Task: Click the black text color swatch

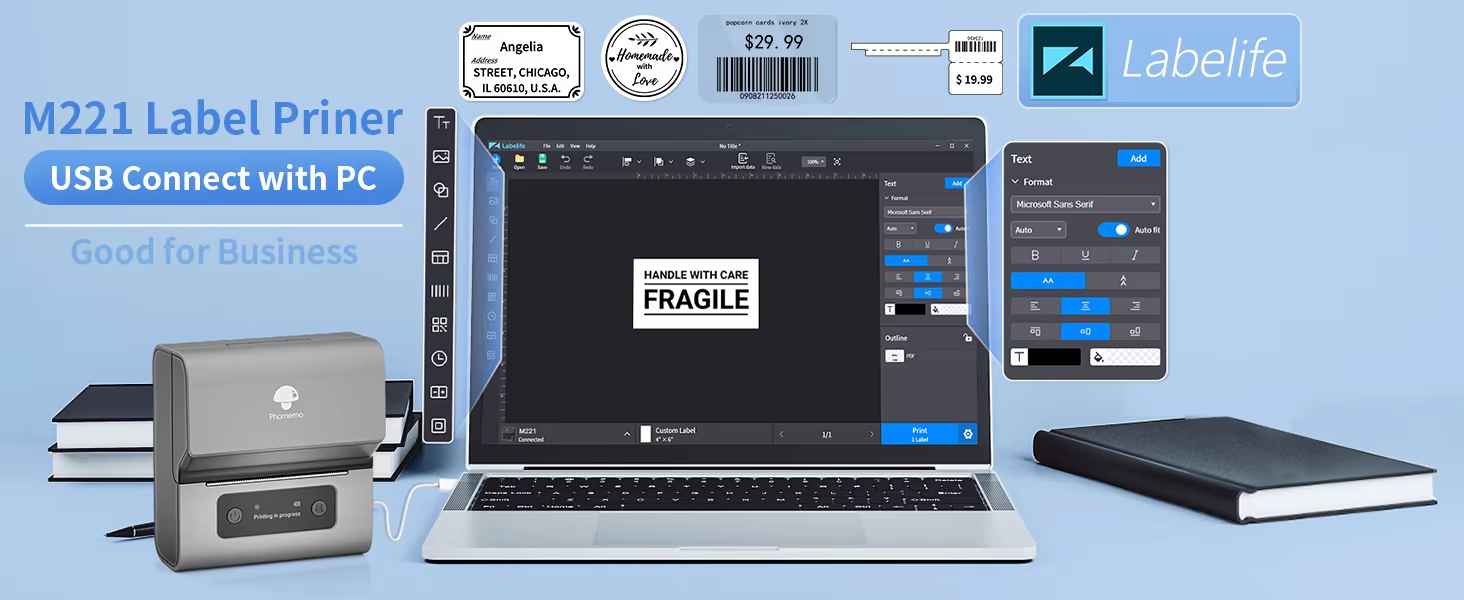Action: 1055,357
